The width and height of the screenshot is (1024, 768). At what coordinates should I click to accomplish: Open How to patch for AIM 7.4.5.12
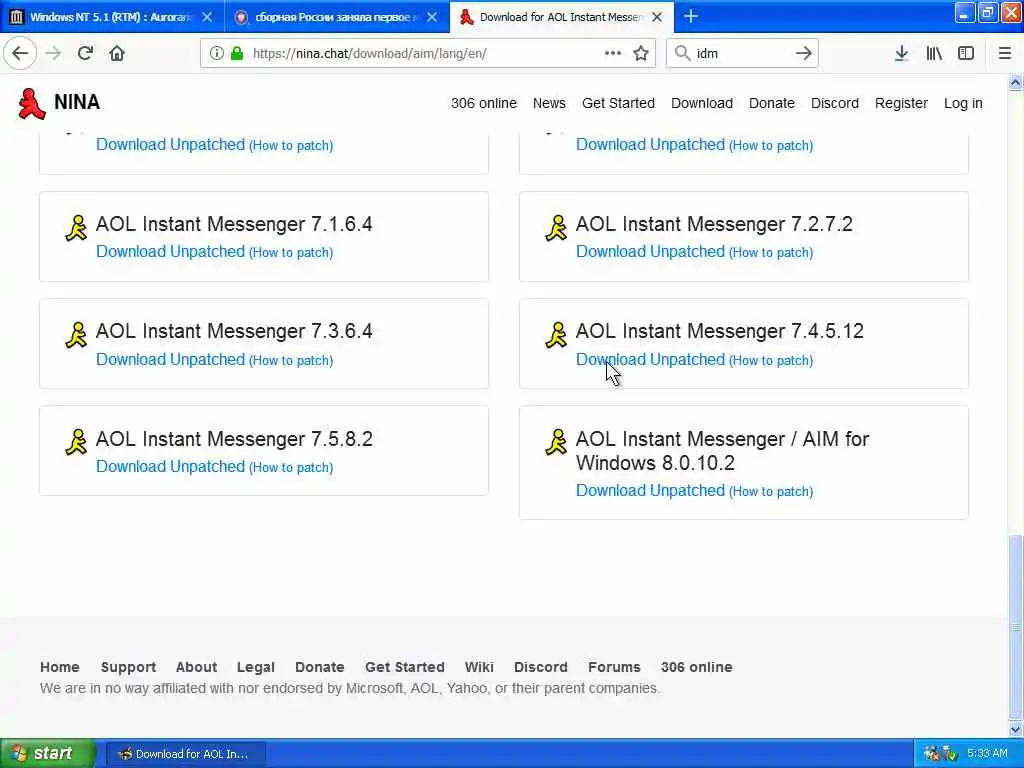[771, 360]
